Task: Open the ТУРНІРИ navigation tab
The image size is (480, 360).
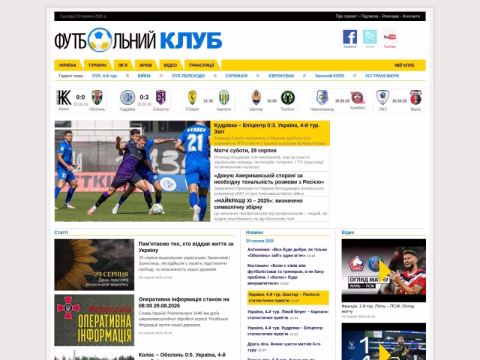Action: coord(97,65)
